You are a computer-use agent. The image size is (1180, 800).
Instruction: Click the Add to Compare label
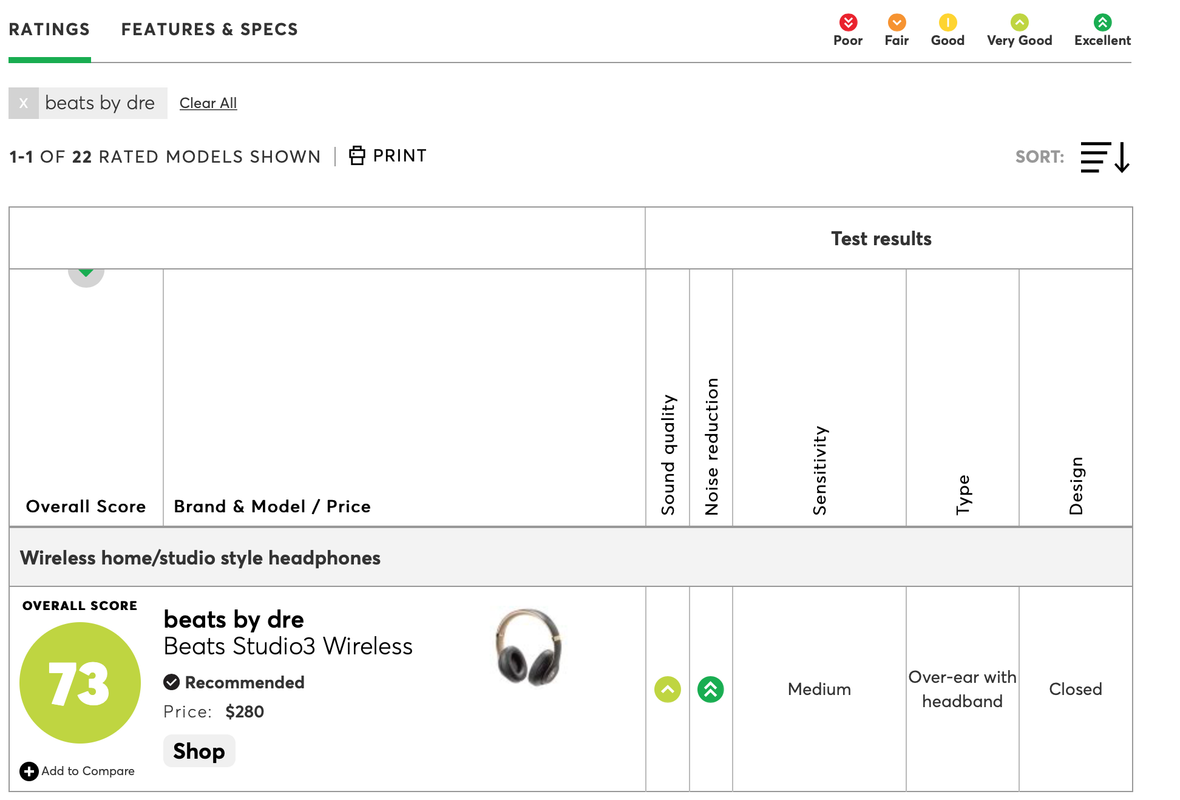coord(88,771)
